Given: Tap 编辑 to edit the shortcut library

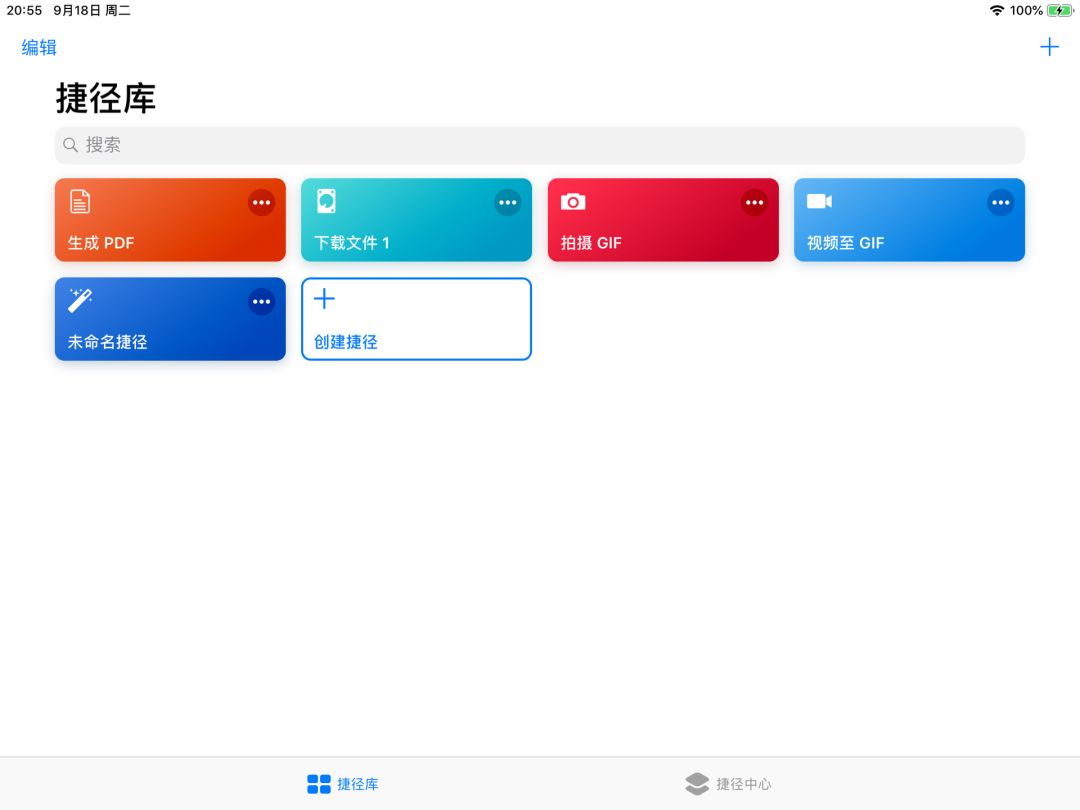Looking at the screenshot, I should [x=38, y=47].
